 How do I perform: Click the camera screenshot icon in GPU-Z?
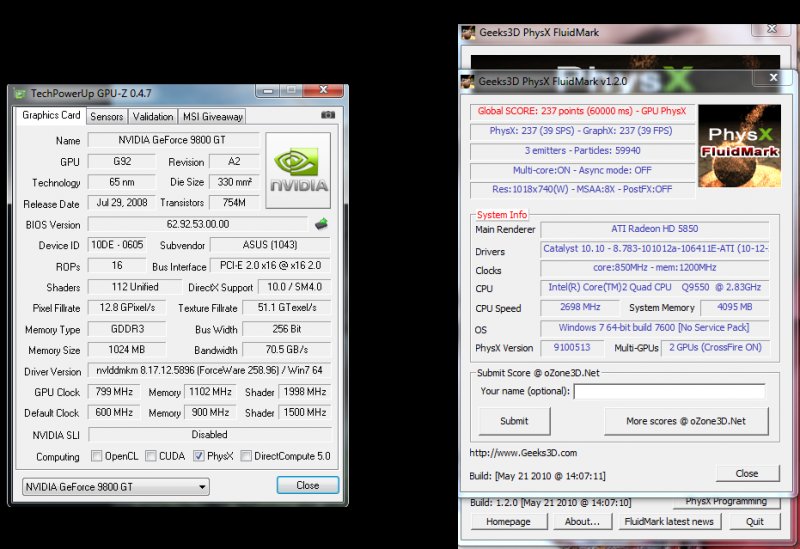(328, 115)
